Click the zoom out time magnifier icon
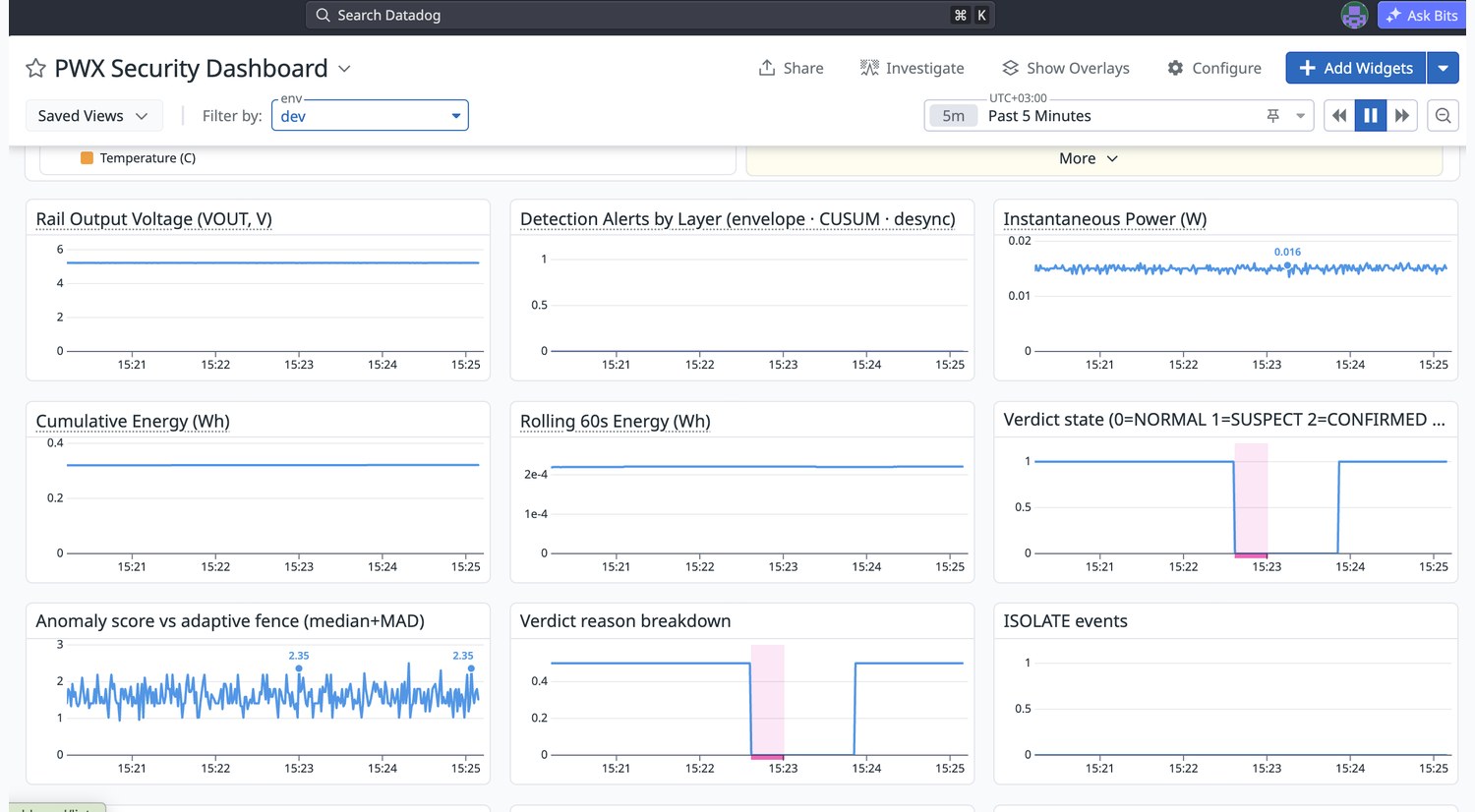The width and height of the screenshot is (1475, 812). [x=1443, y=116]
